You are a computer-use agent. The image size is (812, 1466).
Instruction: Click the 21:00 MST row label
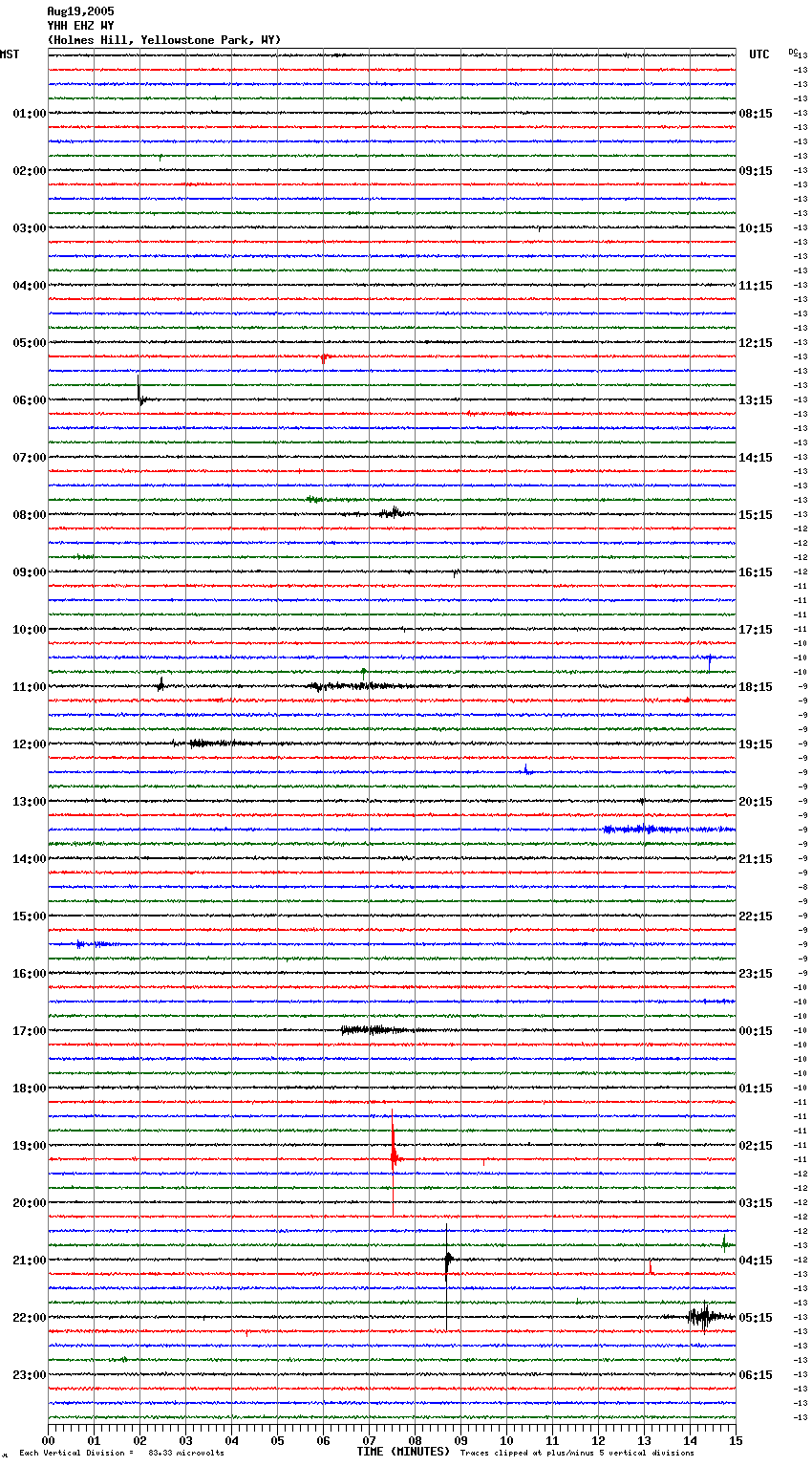tap(30, 1261)
